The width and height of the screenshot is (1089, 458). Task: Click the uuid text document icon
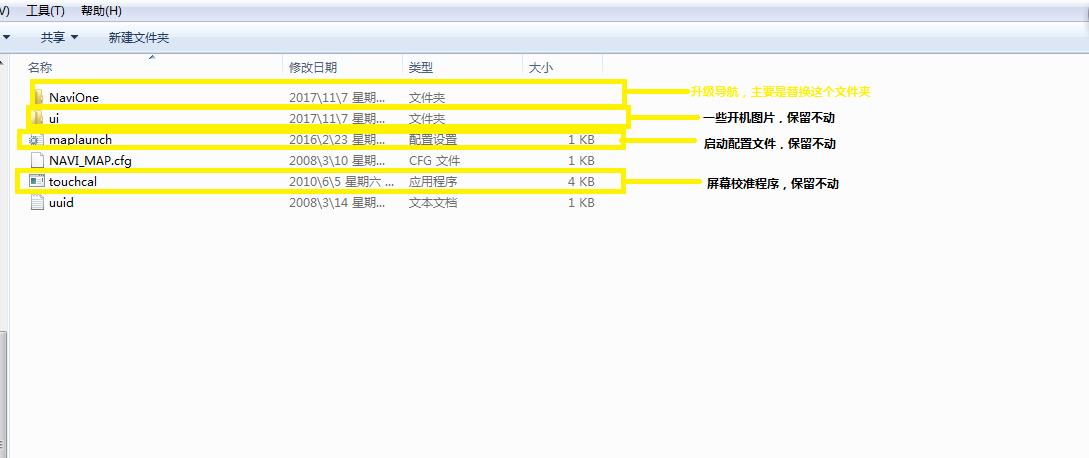37,202
